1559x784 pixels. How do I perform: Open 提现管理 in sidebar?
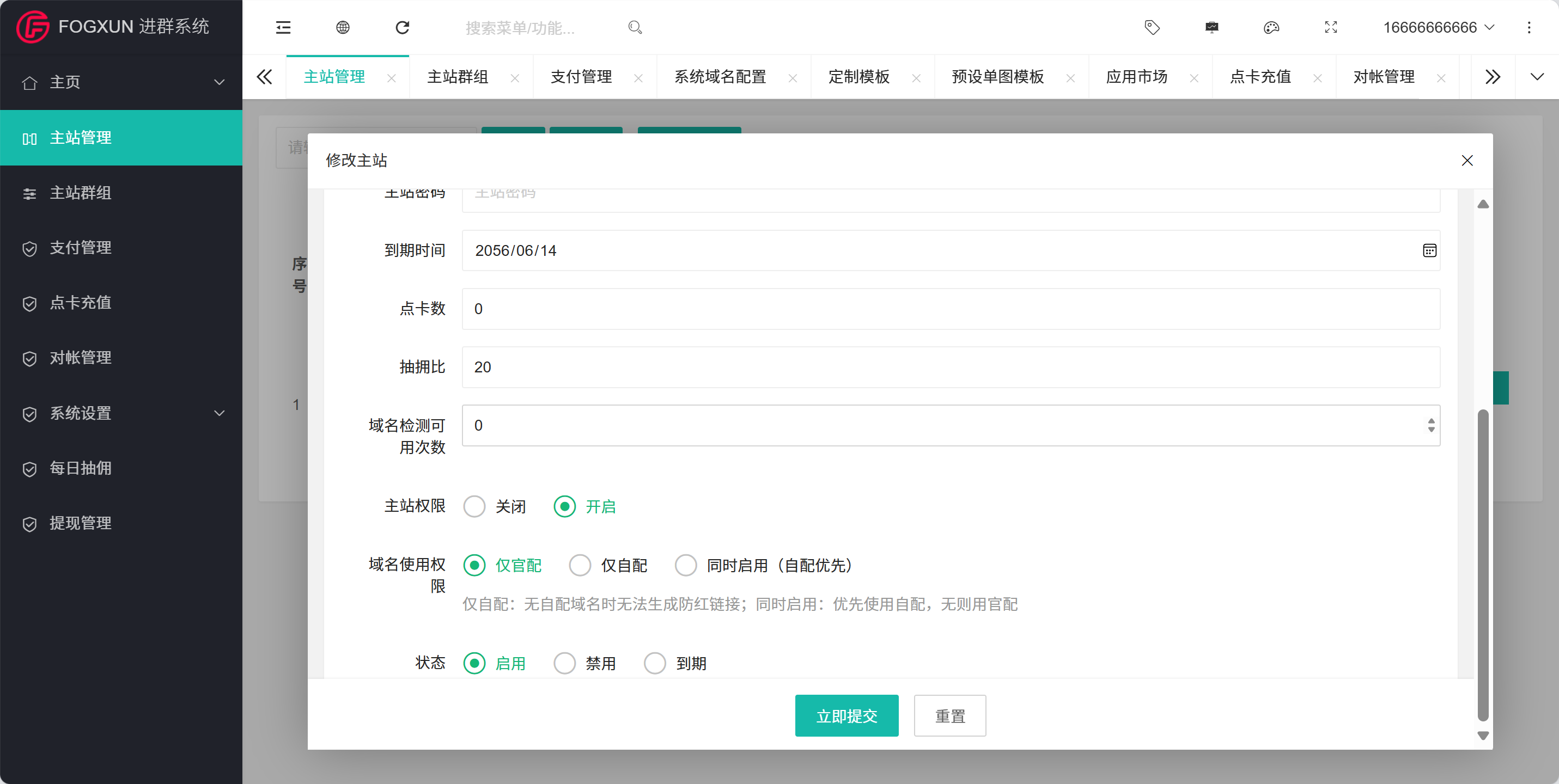tap(121, 523)
